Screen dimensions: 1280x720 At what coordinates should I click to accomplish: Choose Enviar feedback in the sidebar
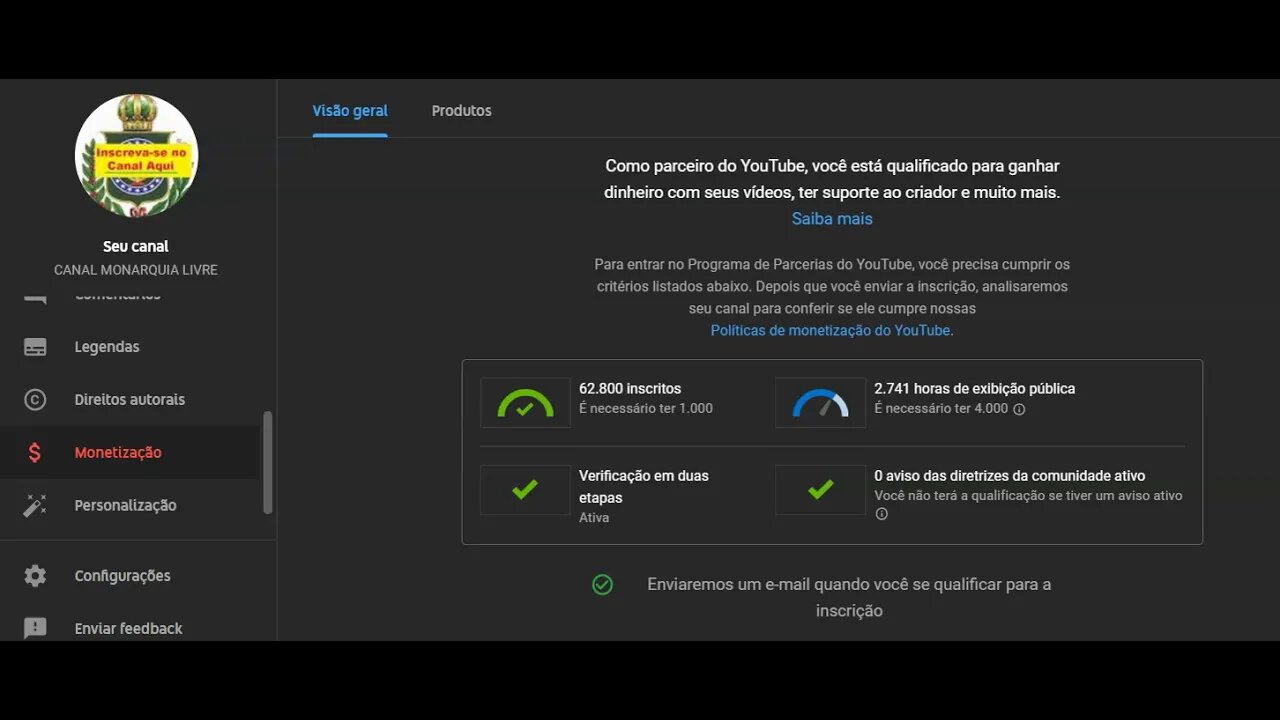click(128, 628)
